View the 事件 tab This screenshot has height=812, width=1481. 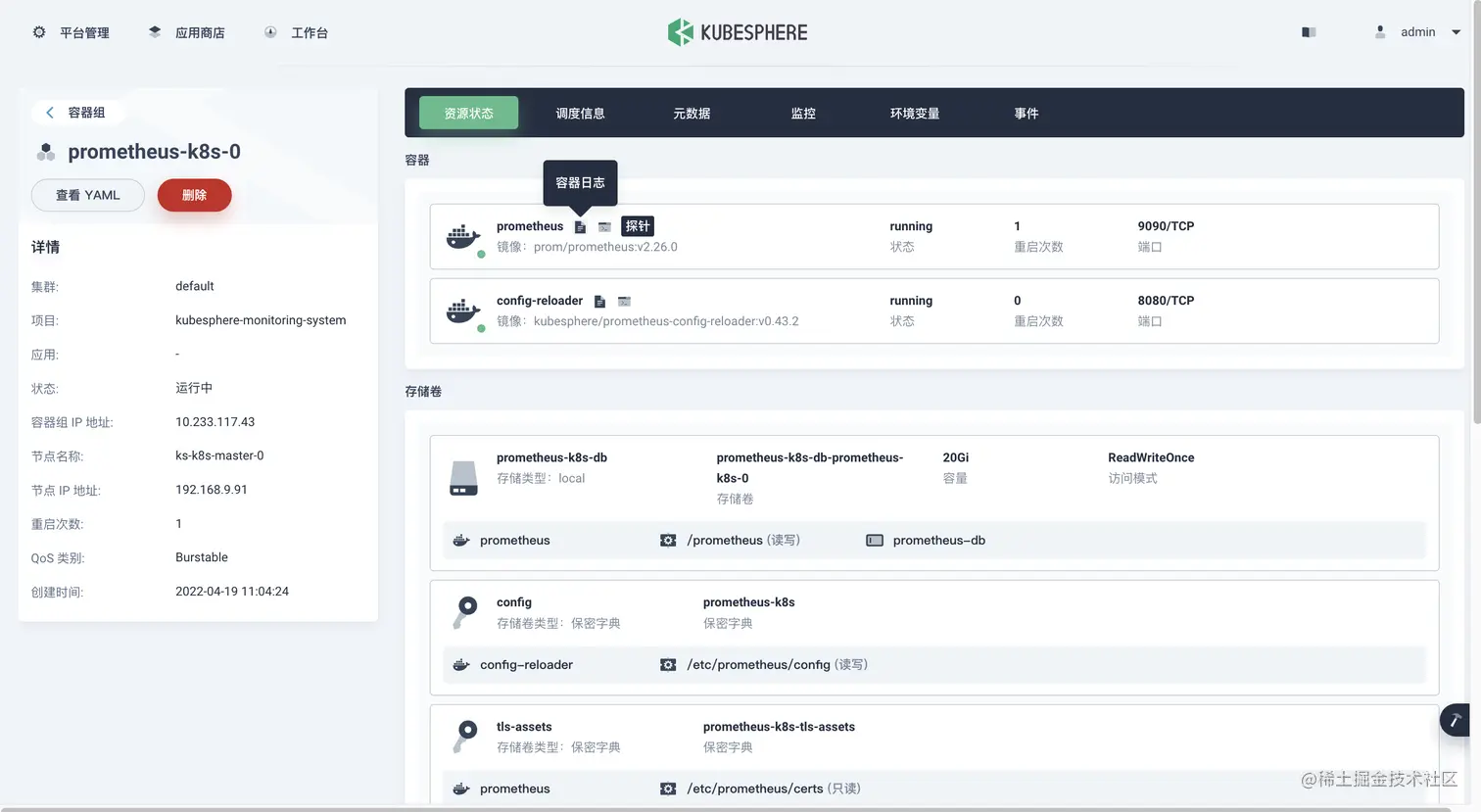coord(1027,114)
